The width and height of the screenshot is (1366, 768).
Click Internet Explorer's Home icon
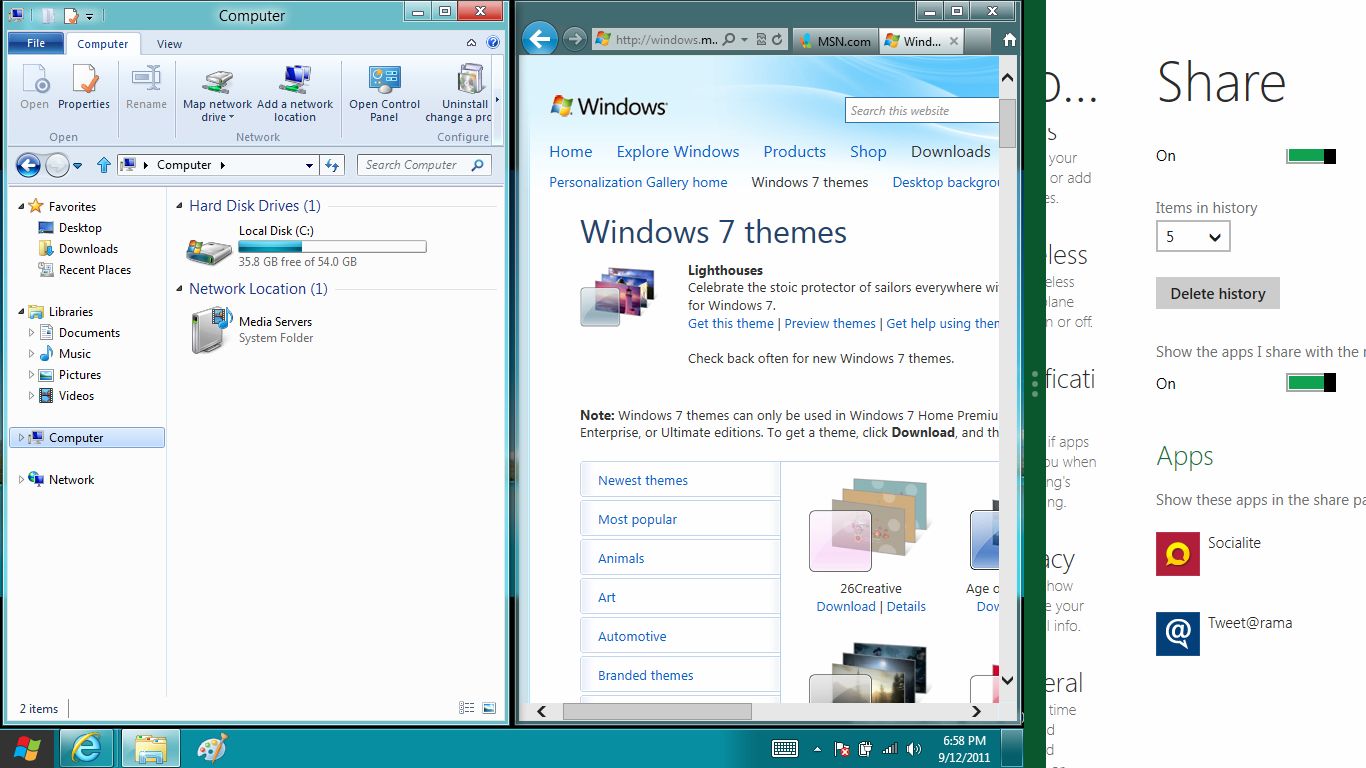[1009, 40]
